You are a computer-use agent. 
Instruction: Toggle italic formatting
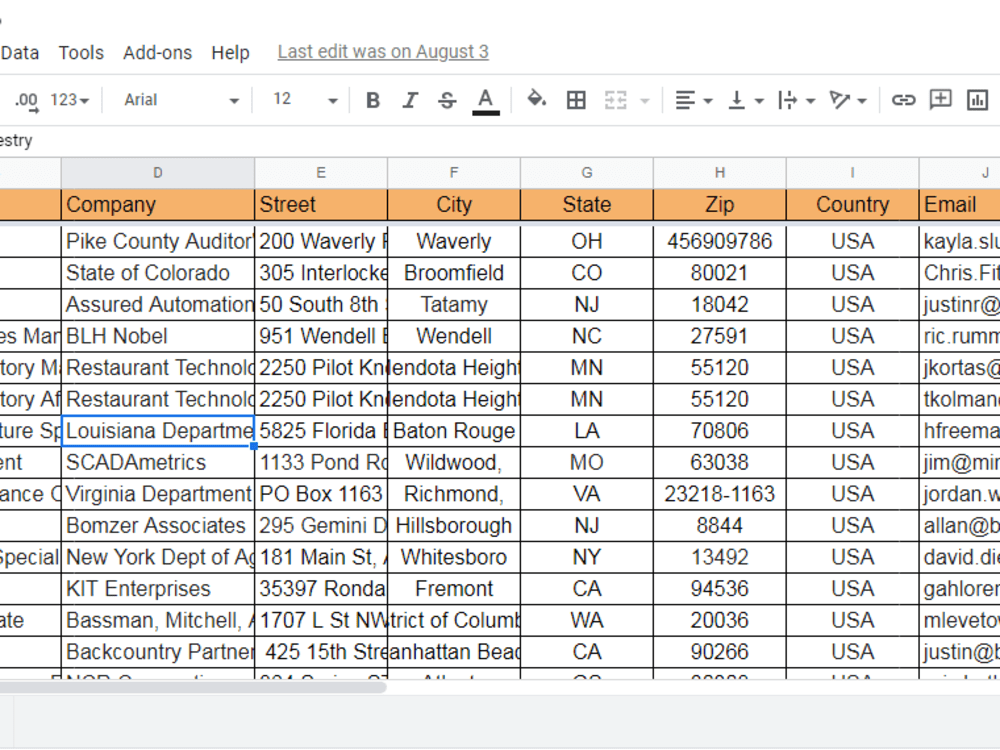[410, 100]
